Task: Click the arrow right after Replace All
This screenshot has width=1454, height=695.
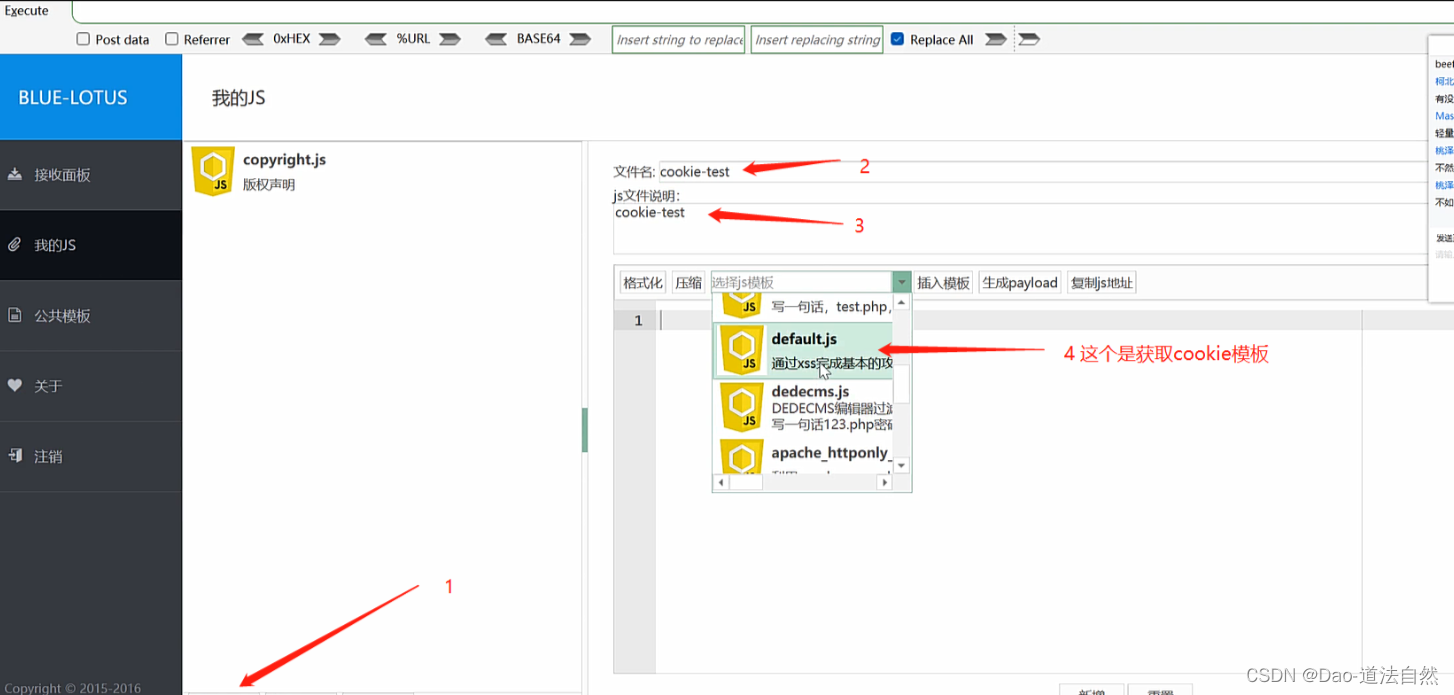Action: point(995,39)
